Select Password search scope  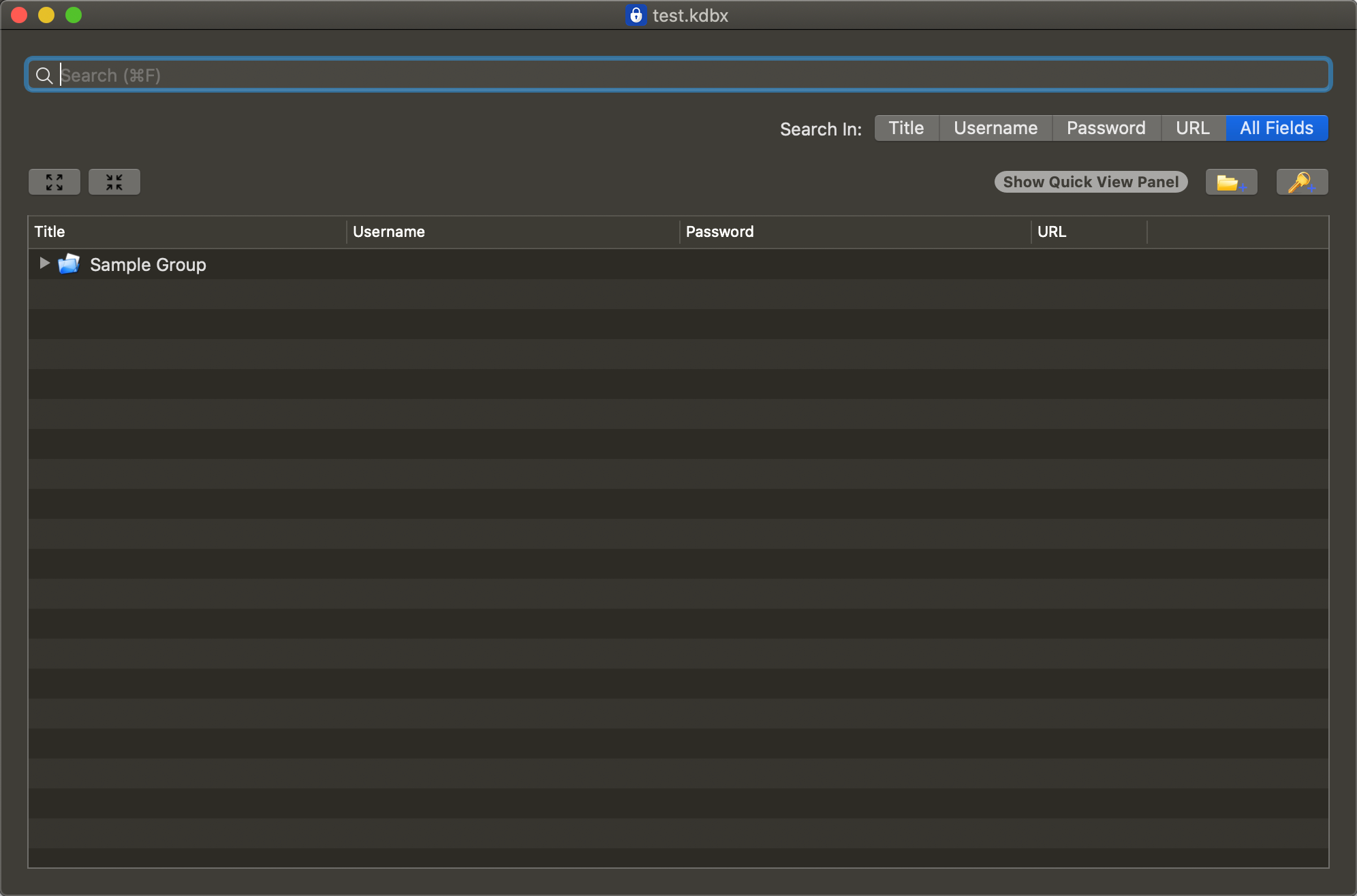click(1106, 128)
